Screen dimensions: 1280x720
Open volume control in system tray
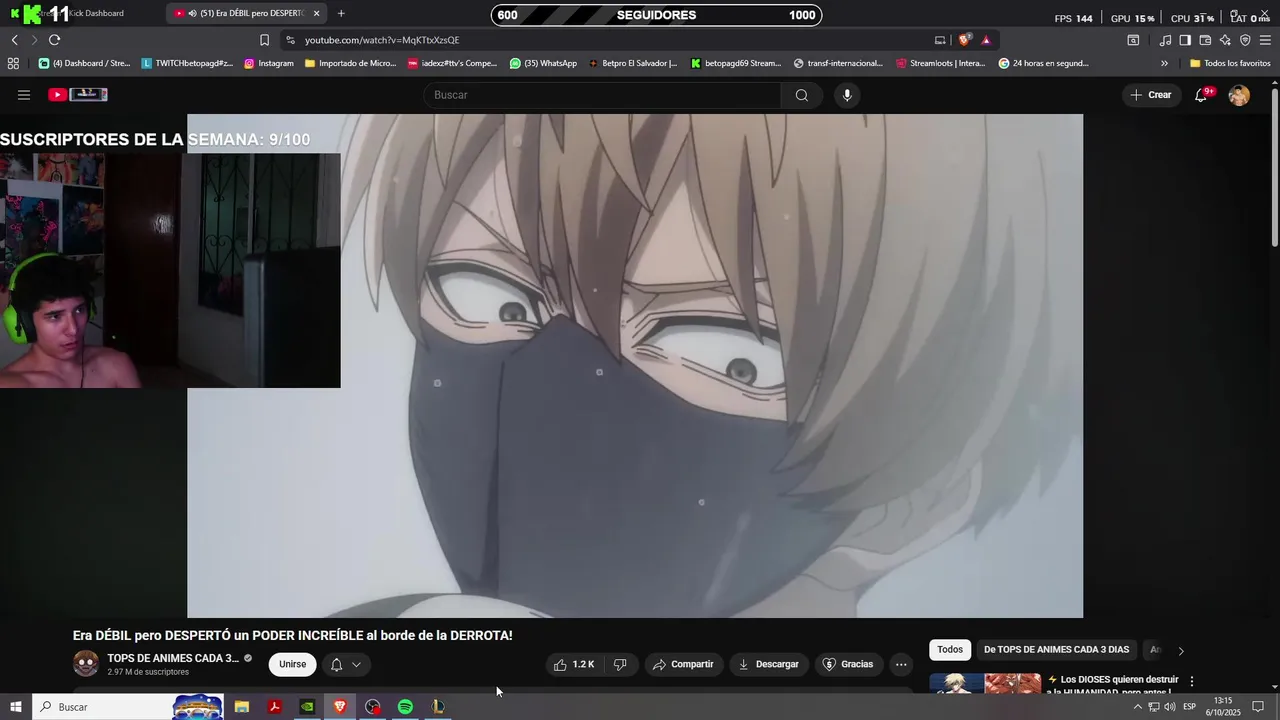pyautogui.click(x=1170, y=707)
